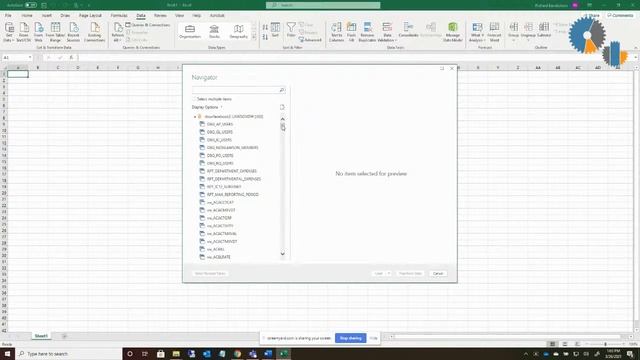Click Stop sharing button
Screen dimensions: 640x360
351,338
